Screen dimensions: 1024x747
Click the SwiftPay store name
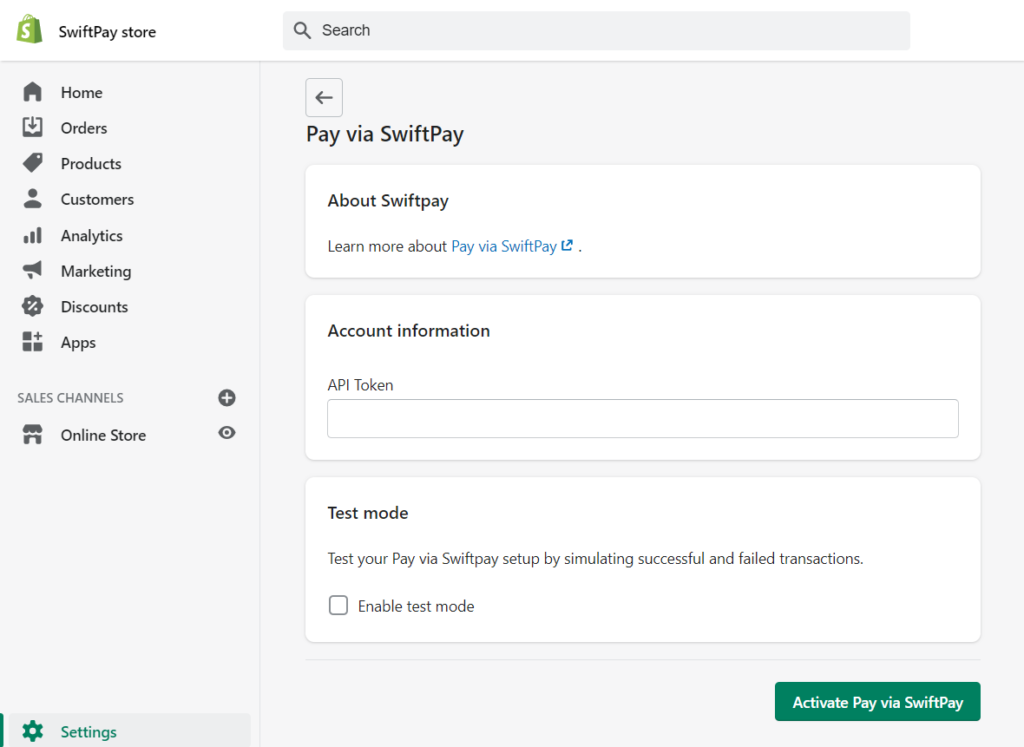107,32
